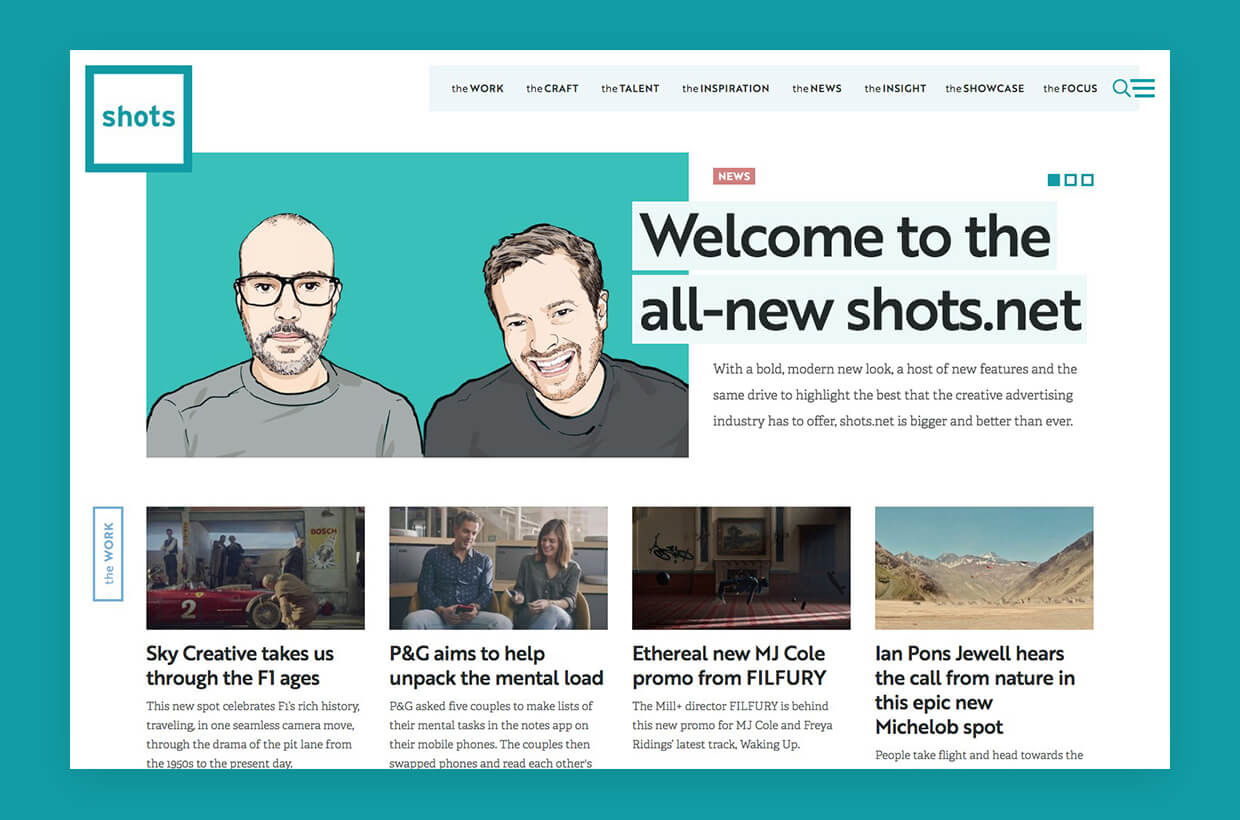The width and height of the screenshot is (1240, 820).
Task: Click the illustrated two men hero image
Action: 417,305
